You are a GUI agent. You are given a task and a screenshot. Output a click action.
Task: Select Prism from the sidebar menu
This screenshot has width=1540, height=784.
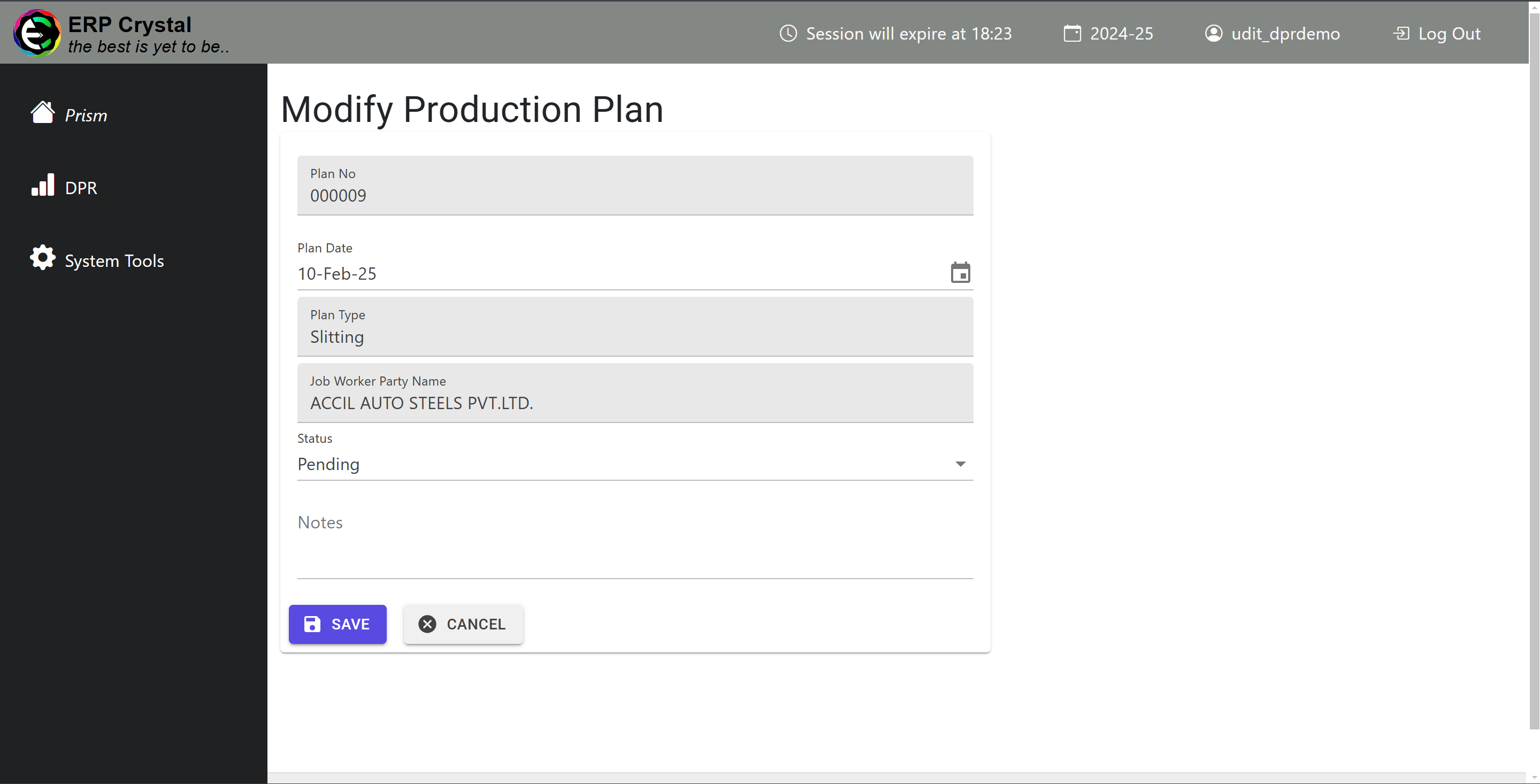86,114
